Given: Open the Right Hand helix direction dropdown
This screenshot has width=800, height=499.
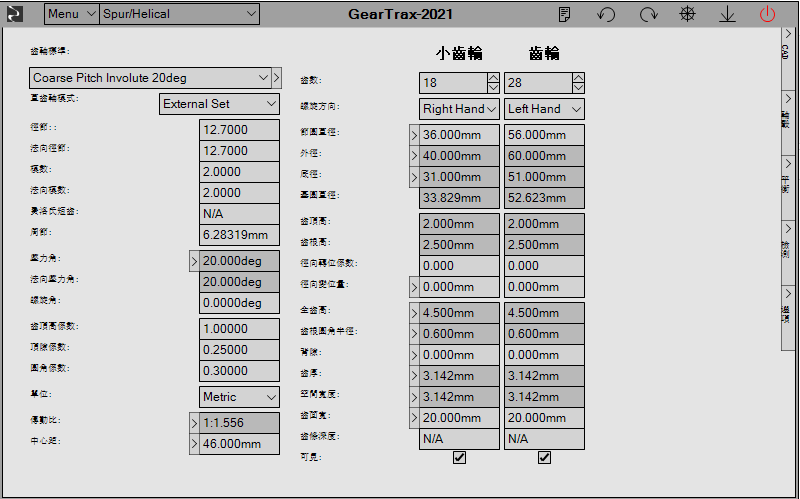Looking at the screenshot, I should pos(459,109).
